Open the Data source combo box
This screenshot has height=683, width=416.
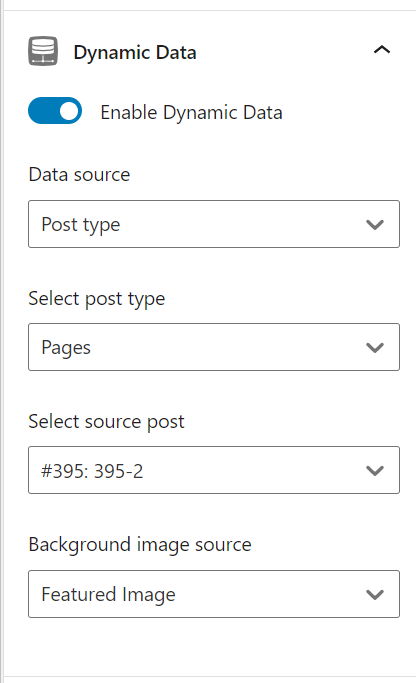[214, 224]
